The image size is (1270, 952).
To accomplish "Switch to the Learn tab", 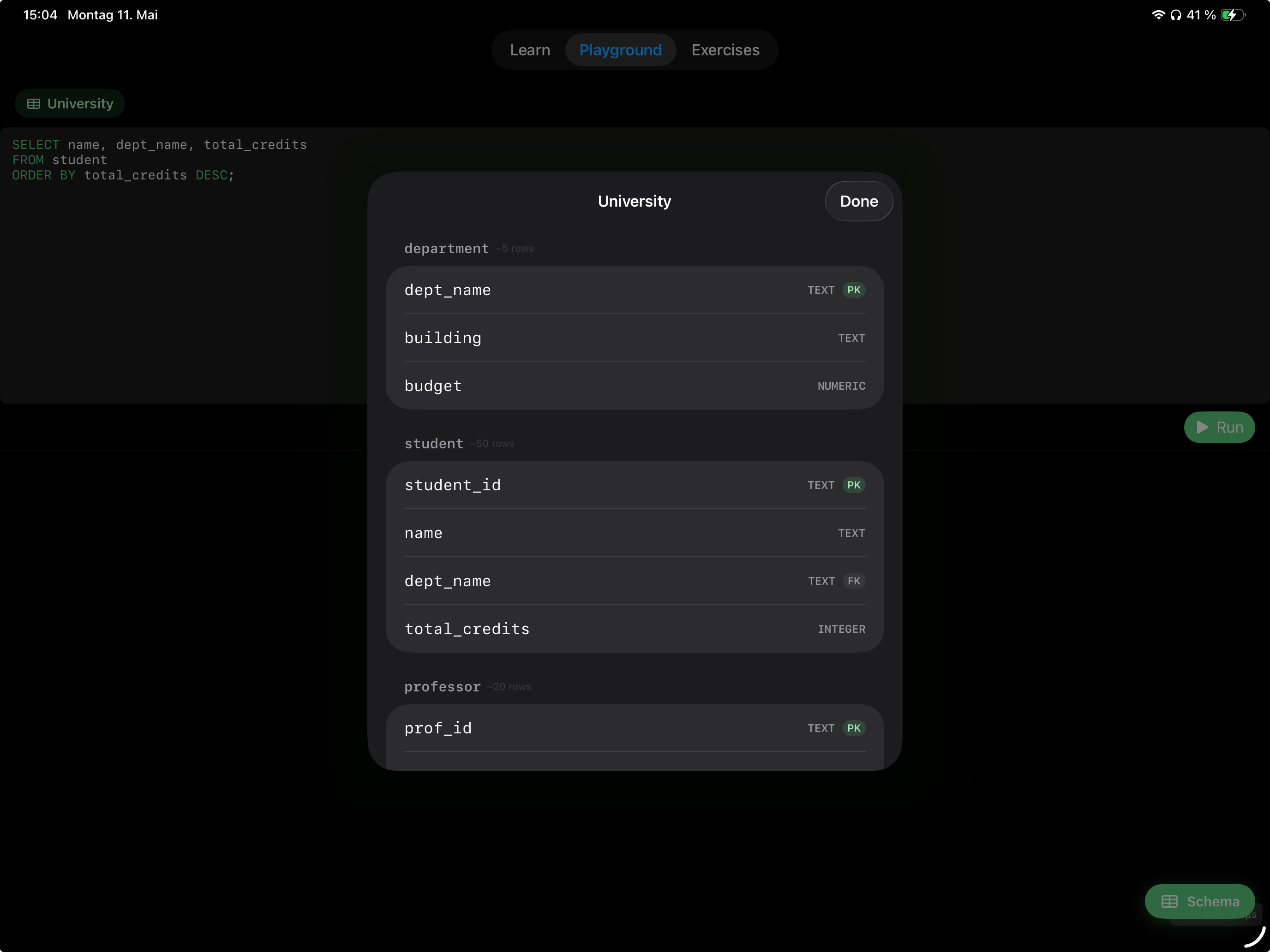I will (x=529, y=50).
